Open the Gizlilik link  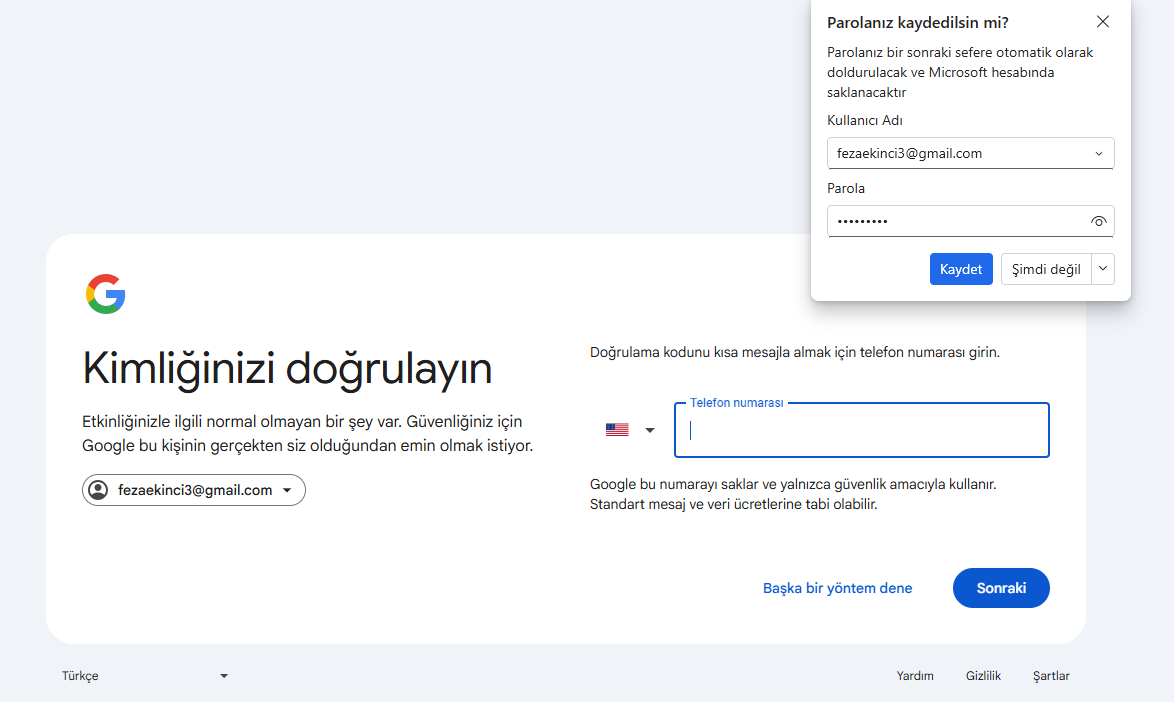coord(983,676)
